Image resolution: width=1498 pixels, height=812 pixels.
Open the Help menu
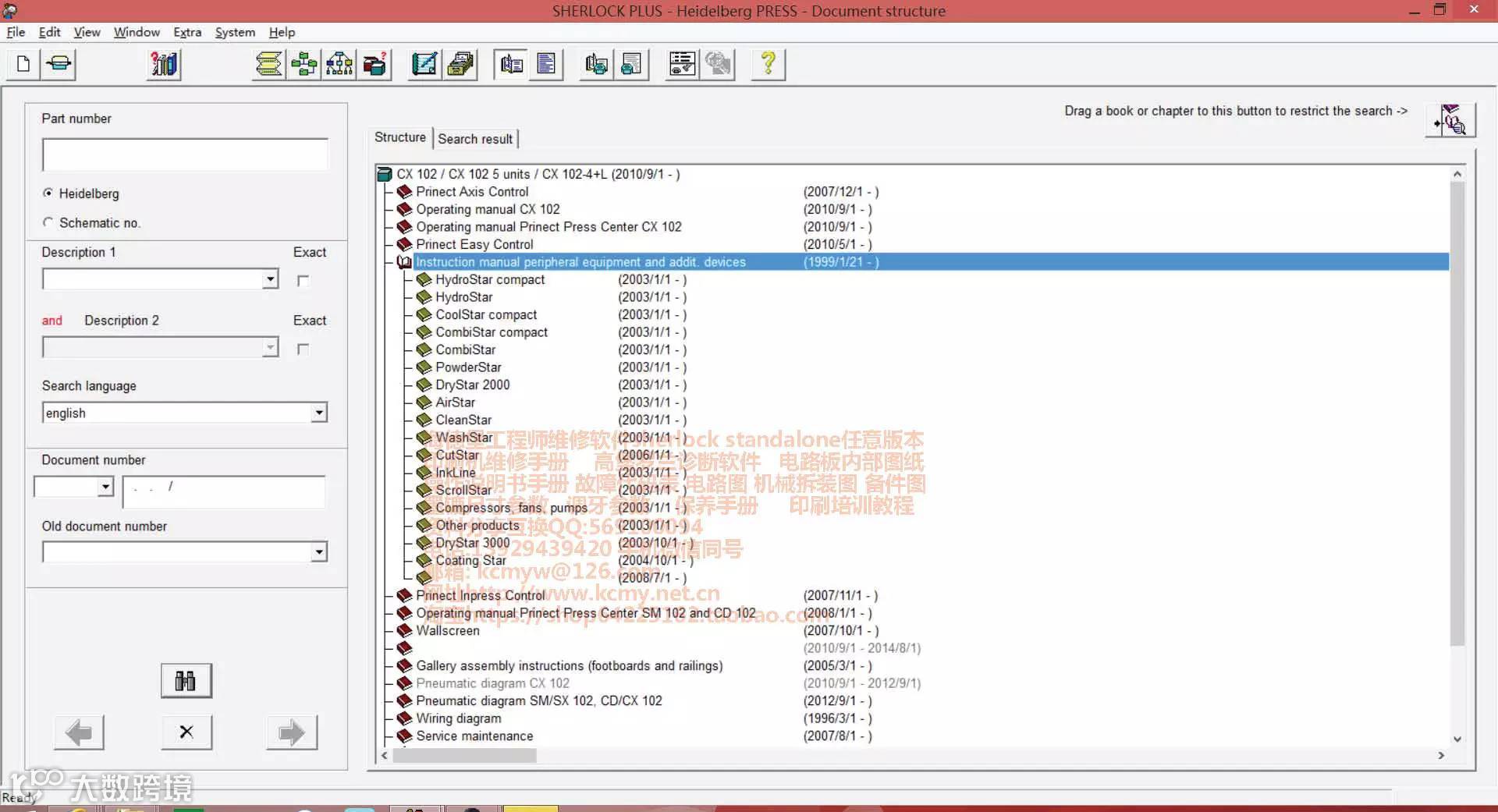(282, 32)
